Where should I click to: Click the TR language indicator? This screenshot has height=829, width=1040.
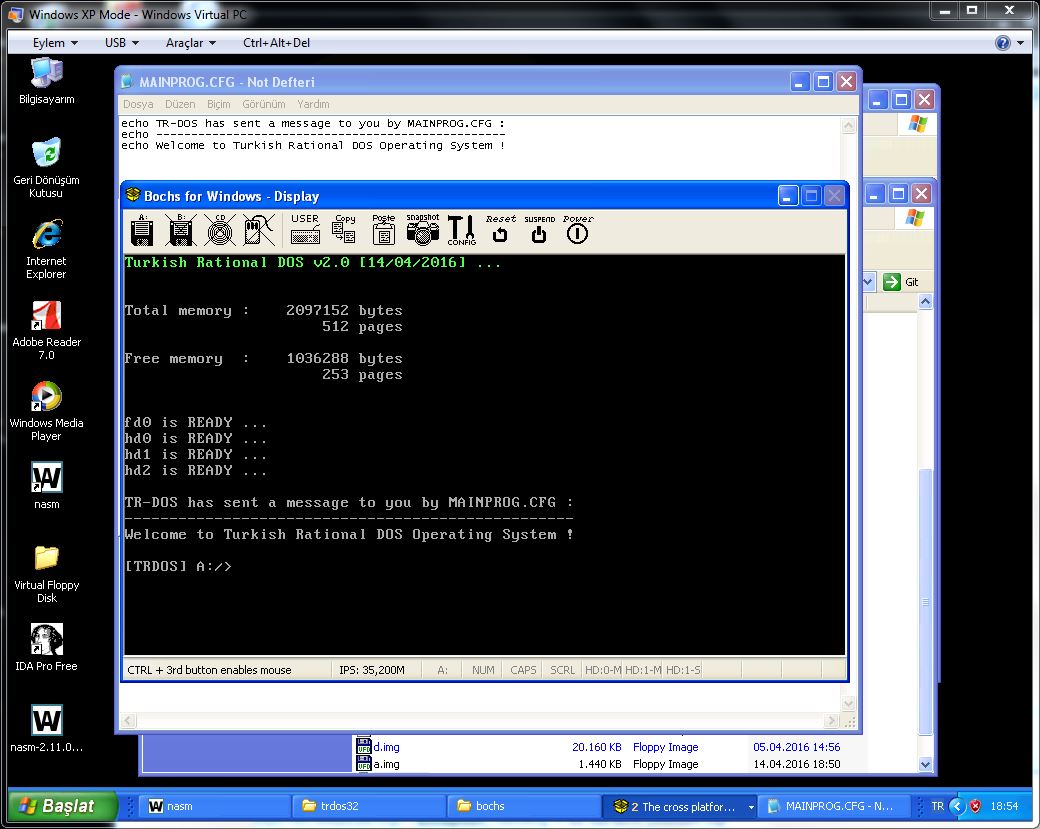pos(937,806)
